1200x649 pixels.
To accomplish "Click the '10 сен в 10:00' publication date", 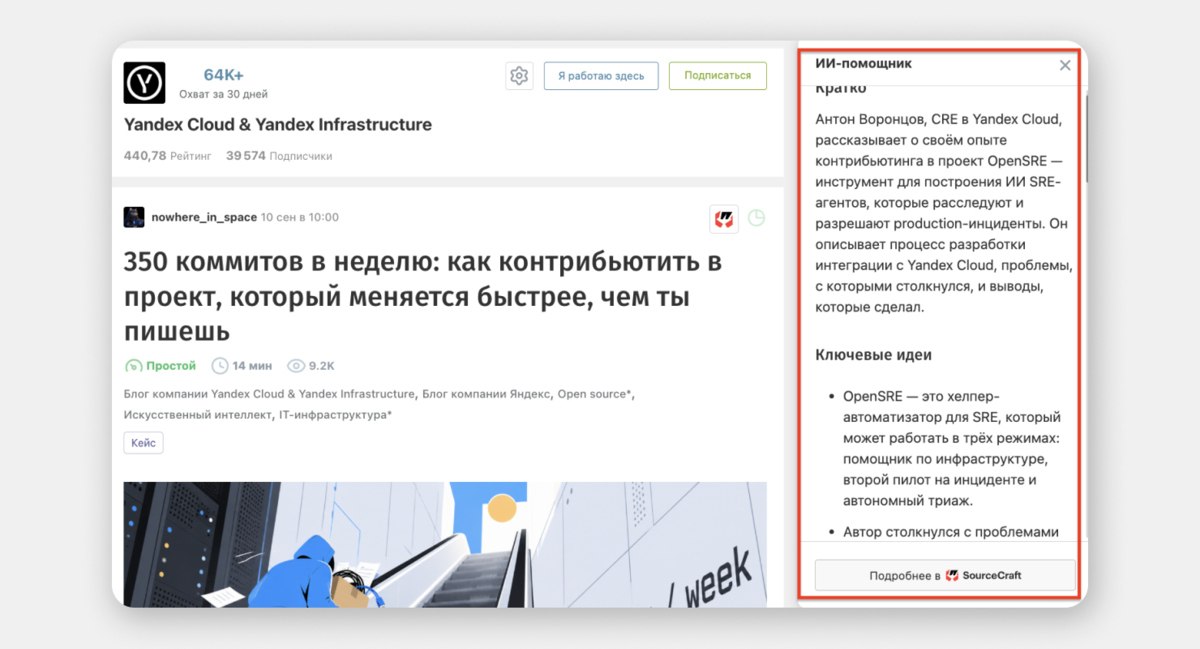I will pos(300,217).
